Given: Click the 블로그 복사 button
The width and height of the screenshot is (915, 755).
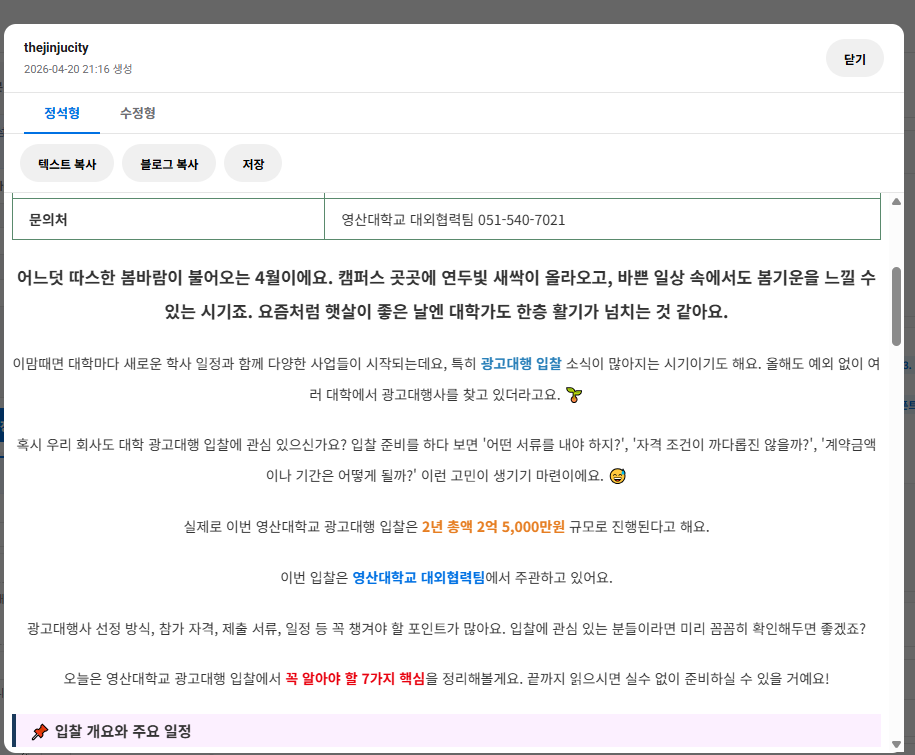Looking at the screenshot, I should coord(169,163).
